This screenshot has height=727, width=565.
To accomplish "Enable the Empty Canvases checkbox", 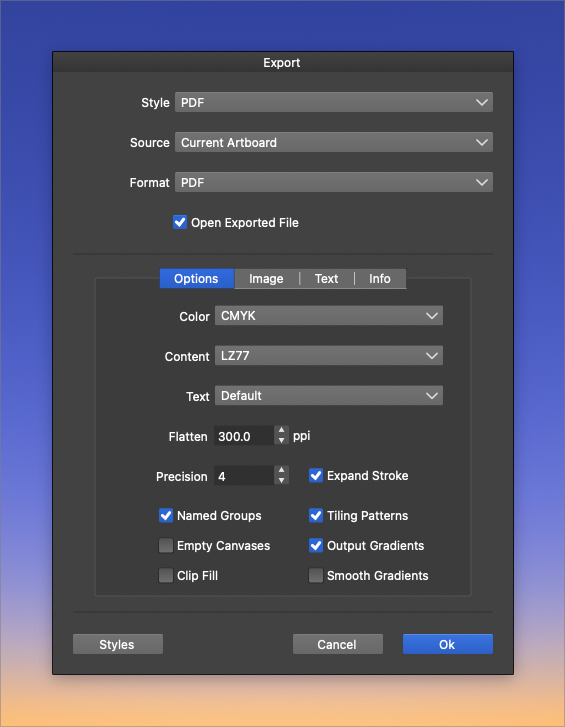I will 165,545.
